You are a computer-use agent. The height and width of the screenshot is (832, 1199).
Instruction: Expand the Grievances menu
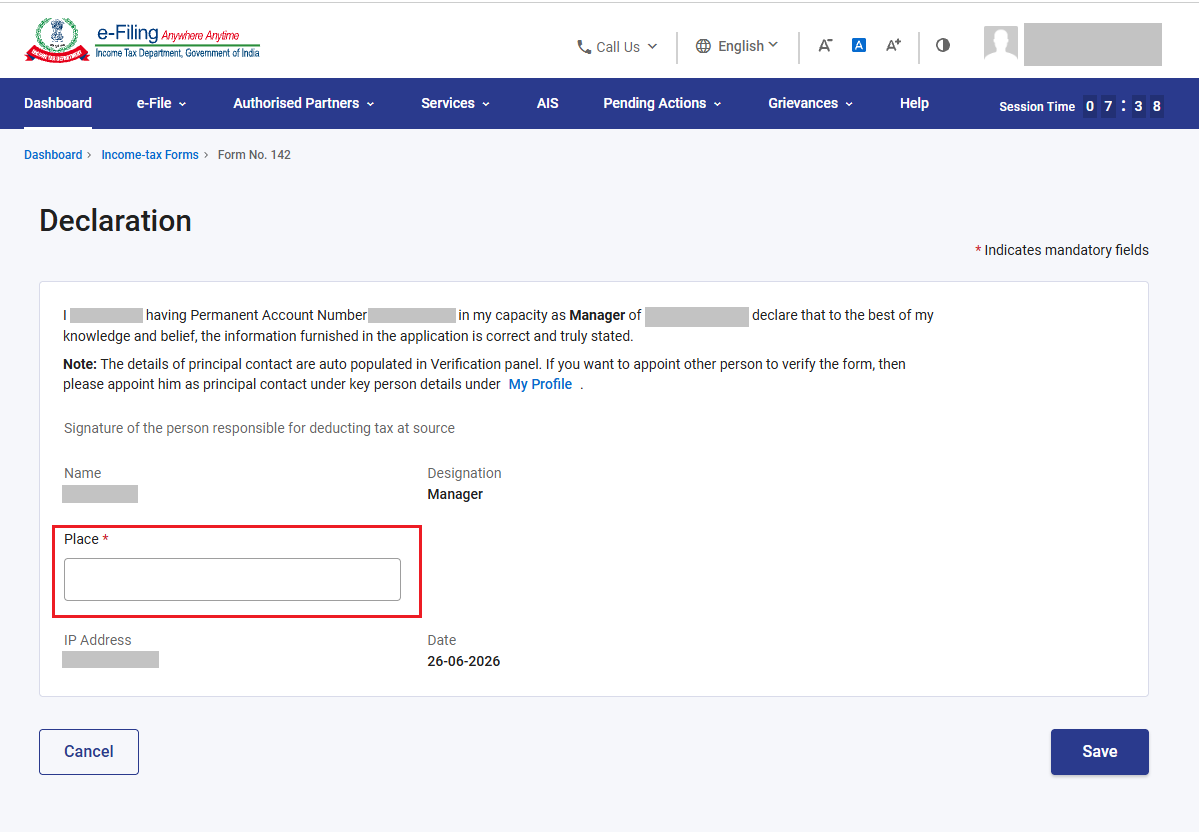[811, 103]
